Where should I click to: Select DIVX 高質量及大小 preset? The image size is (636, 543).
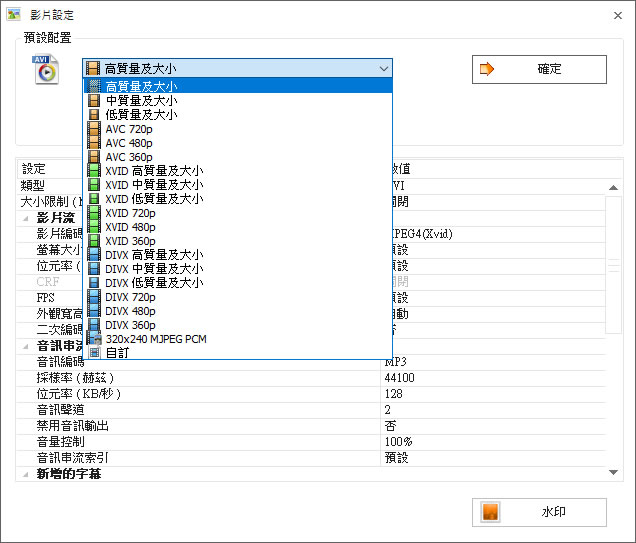[238, 255]
